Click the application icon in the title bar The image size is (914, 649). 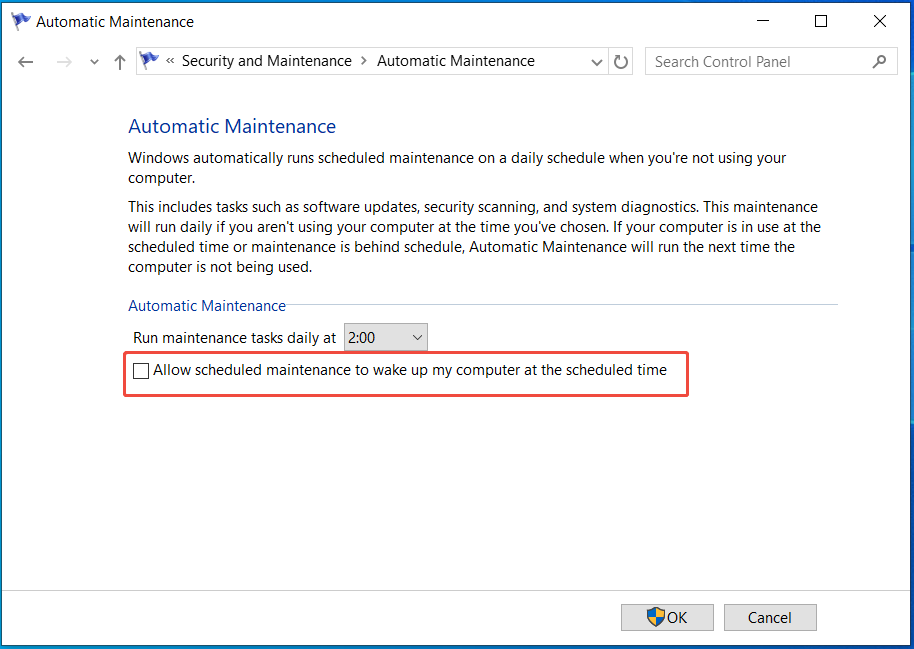[x=20, y=20]
